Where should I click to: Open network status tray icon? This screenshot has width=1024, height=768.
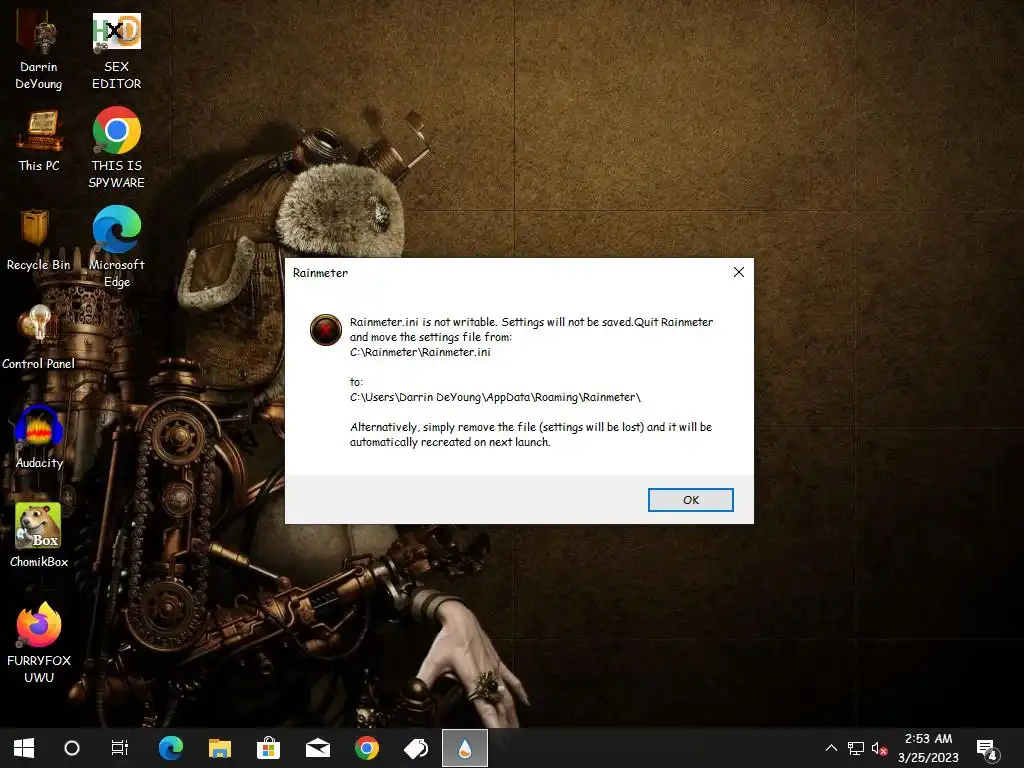(x=856, y=748)
